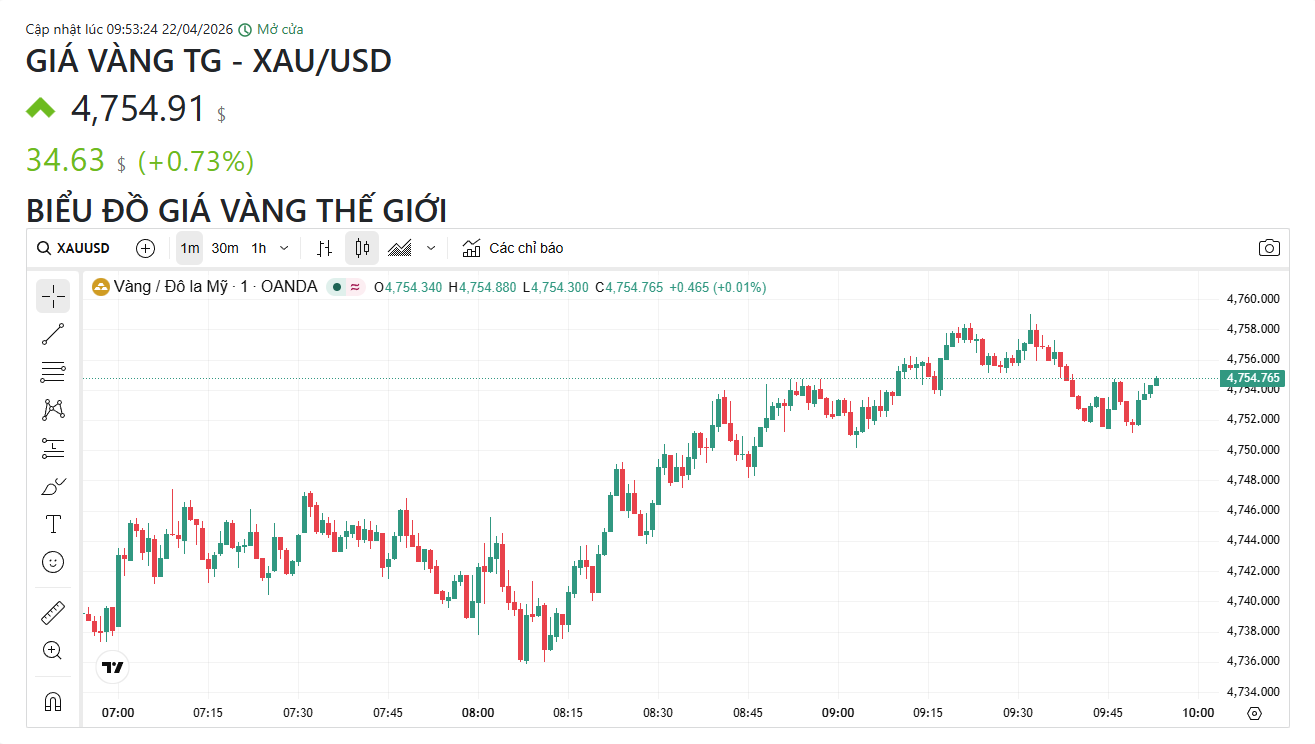Screen dimensions: 1315x744
Task: Switch to the 1h timeframe
Action: point(259,248)
